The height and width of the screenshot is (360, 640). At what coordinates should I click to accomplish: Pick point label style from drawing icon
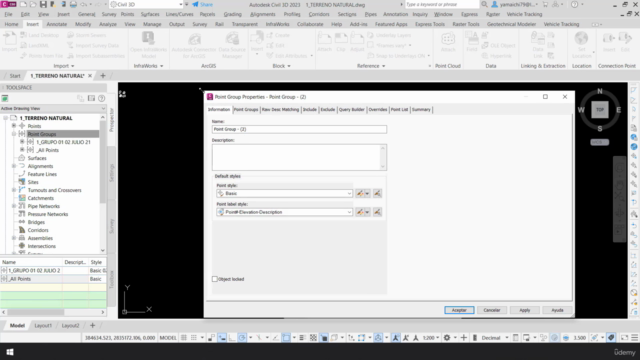pyautogui.click(x=377, y=212)
